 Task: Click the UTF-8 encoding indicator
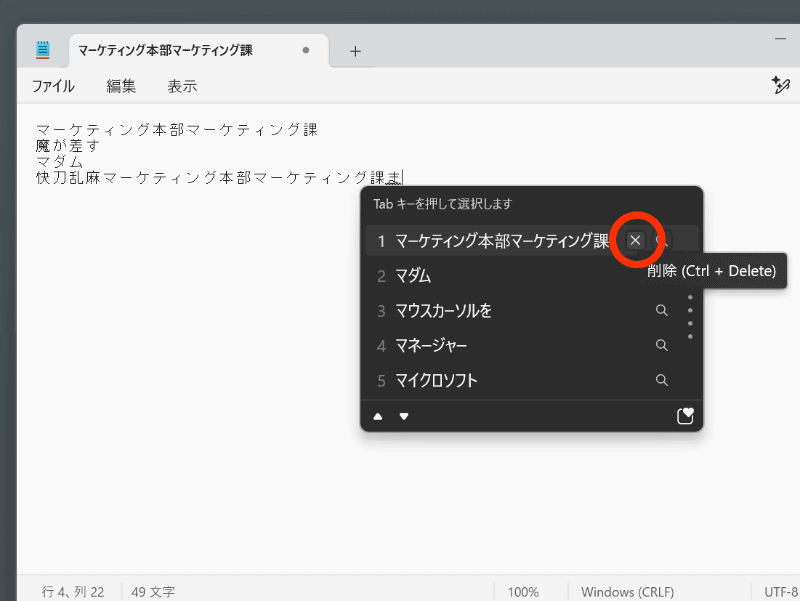tap(782, 591)
